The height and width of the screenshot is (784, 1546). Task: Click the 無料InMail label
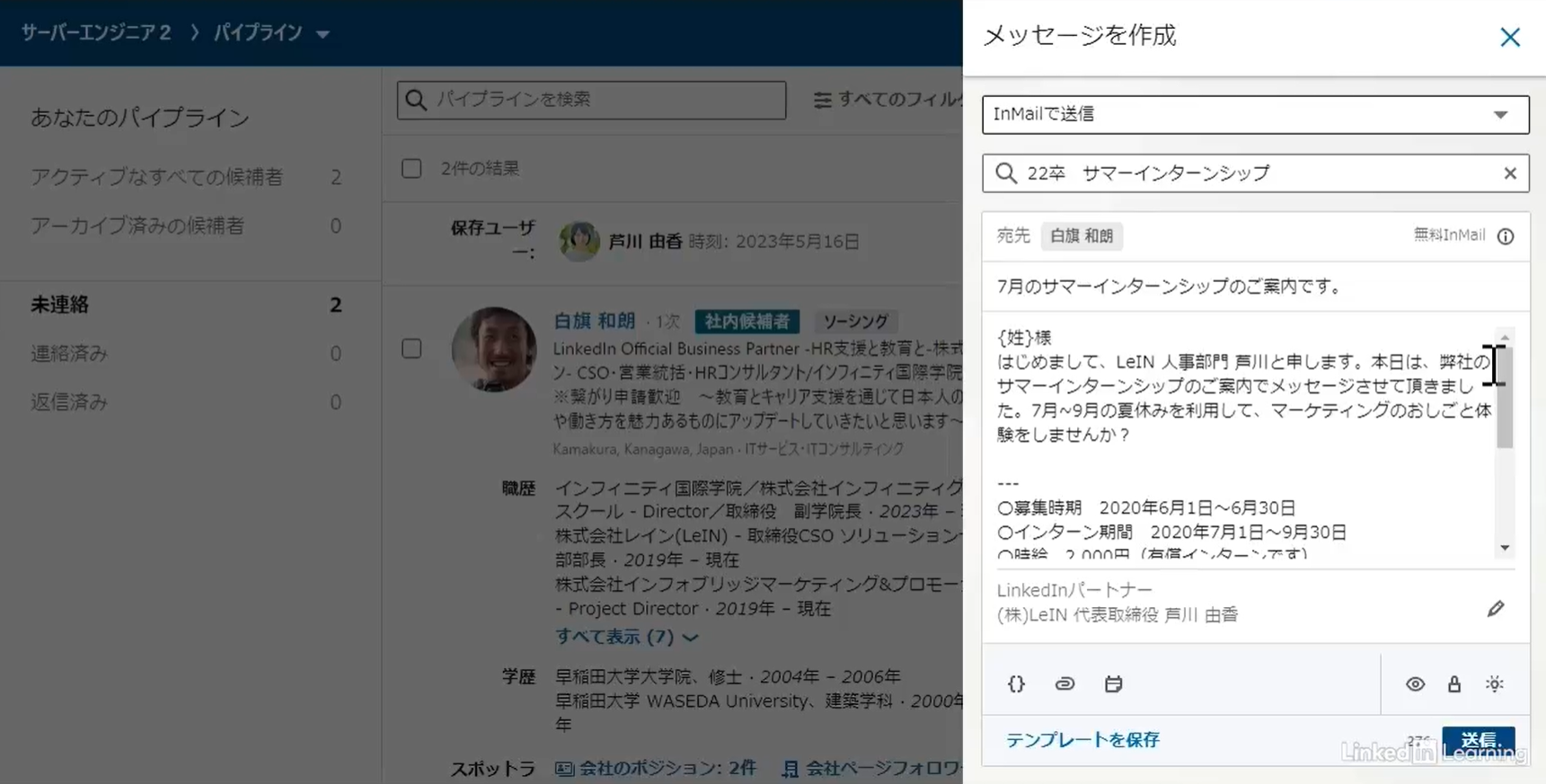1449,235
